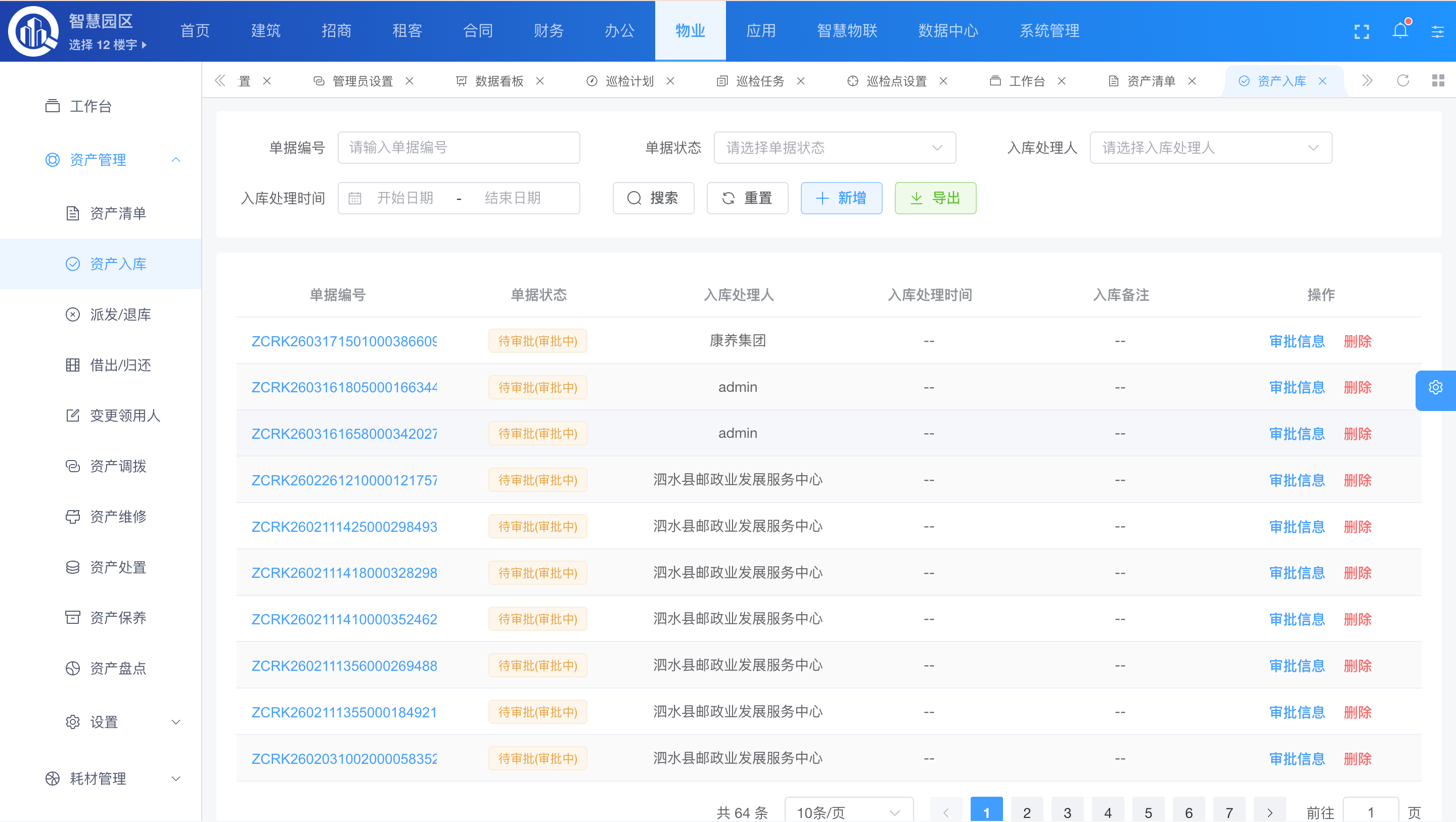Switch to the 财务 top menu

coord(548,31)
